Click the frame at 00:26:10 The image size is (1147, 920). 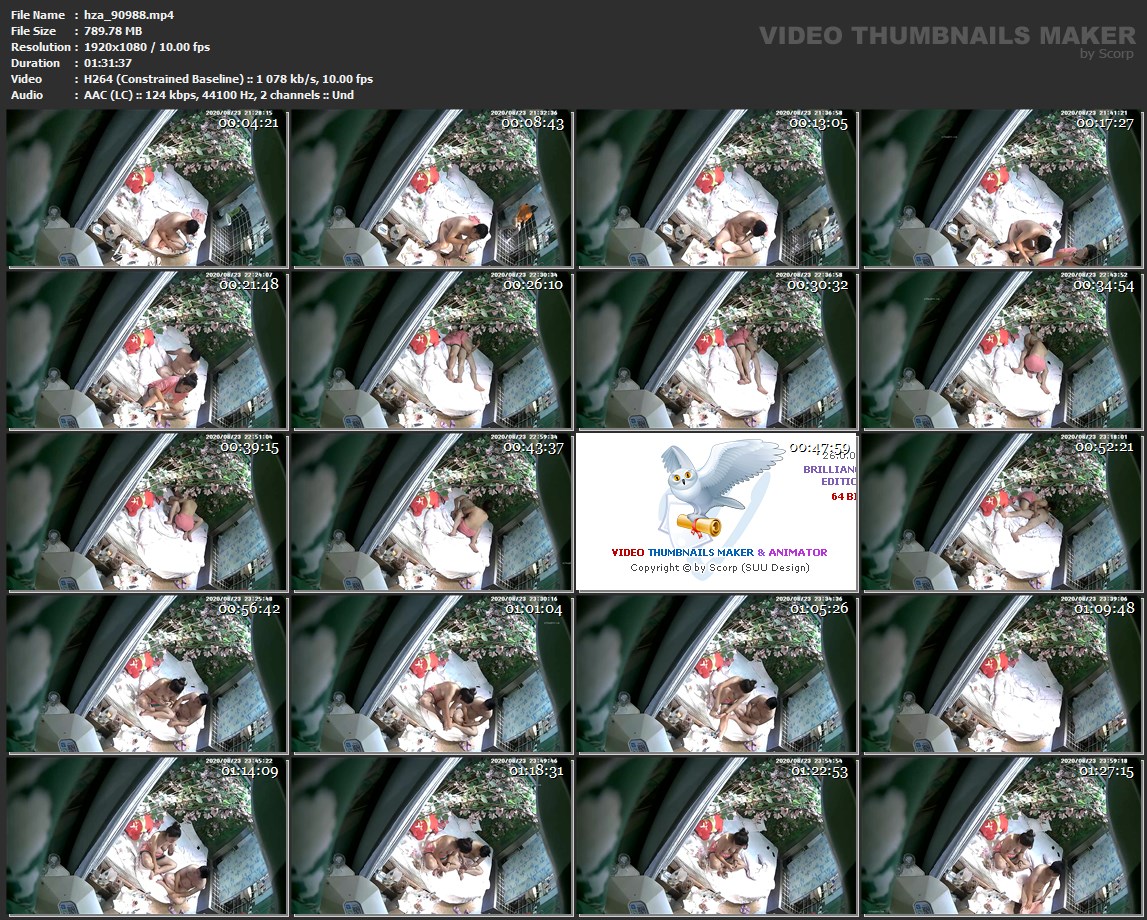(432, 350)
